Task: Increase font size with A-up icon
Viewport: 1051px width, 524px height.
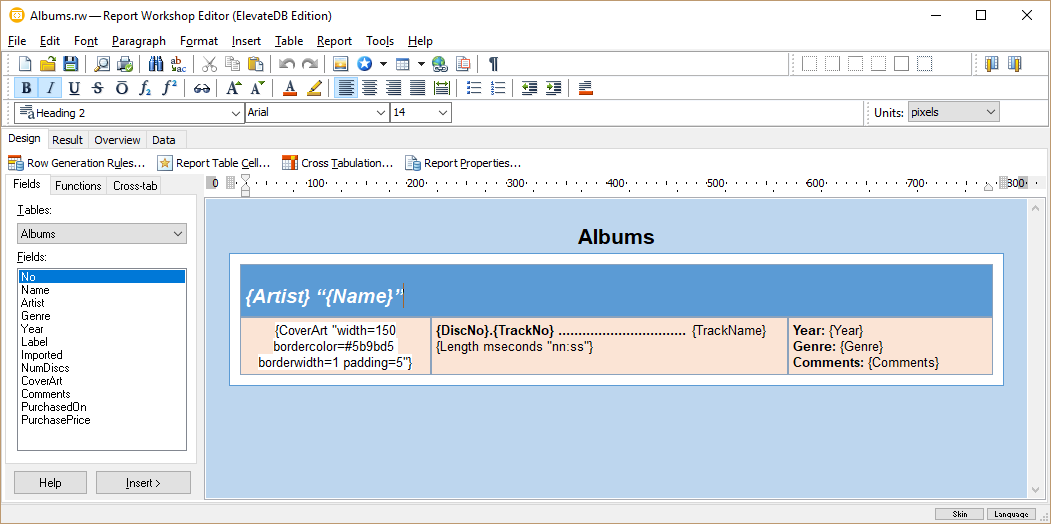Action: coord(233,88)
